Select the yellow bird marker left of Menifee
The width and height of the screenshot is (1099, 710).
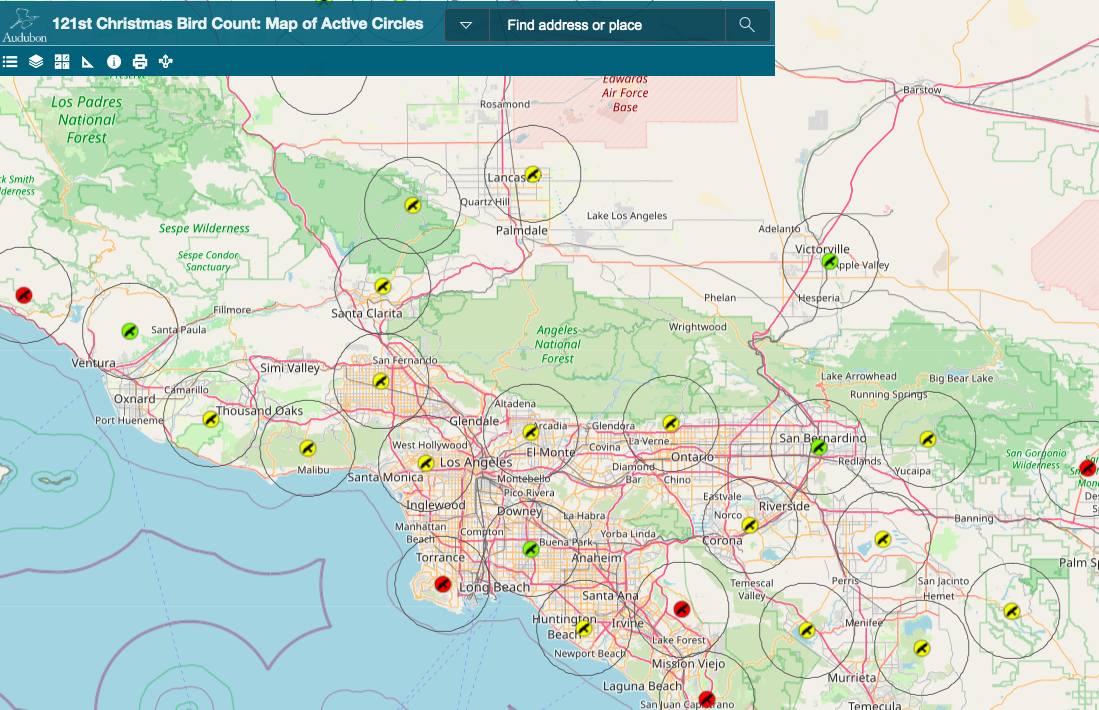point(807,630)
